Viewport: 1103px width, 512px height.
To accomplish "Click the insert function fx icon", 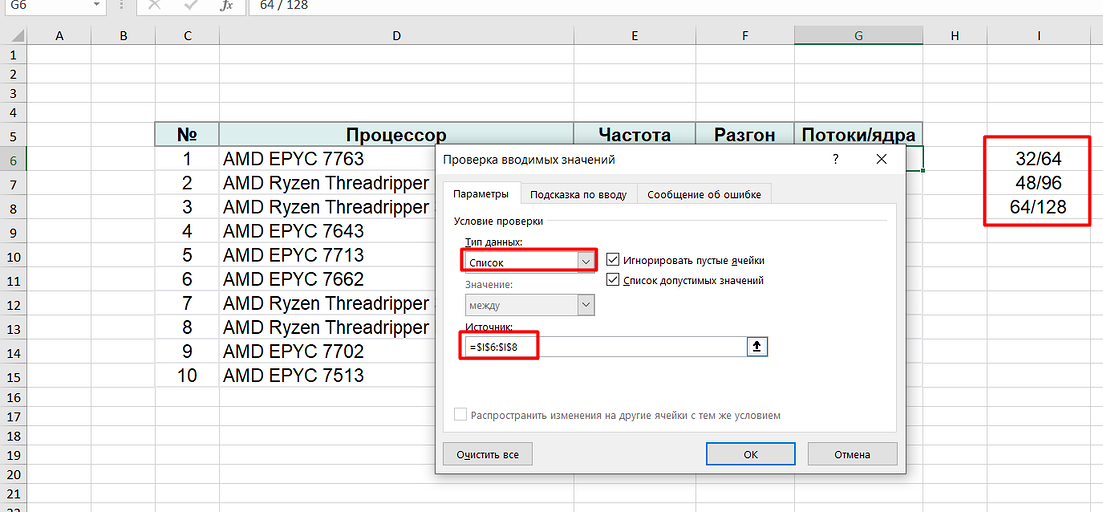I will tap(226, 5).
